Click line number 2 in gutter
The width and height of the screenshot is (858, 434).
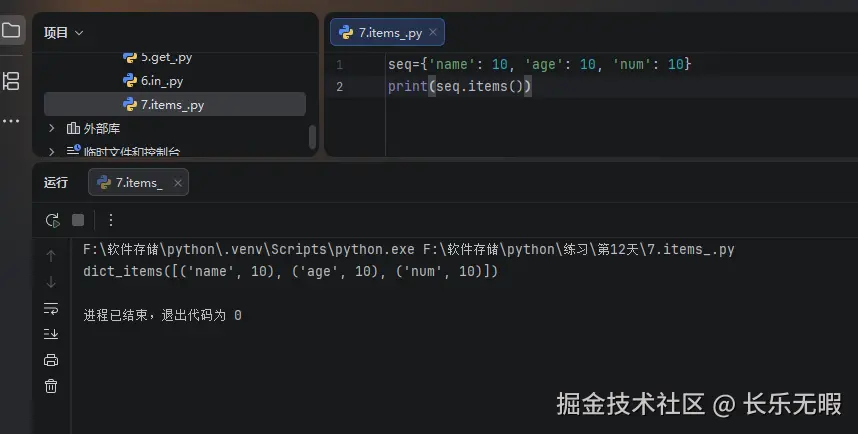click(339, 86)
